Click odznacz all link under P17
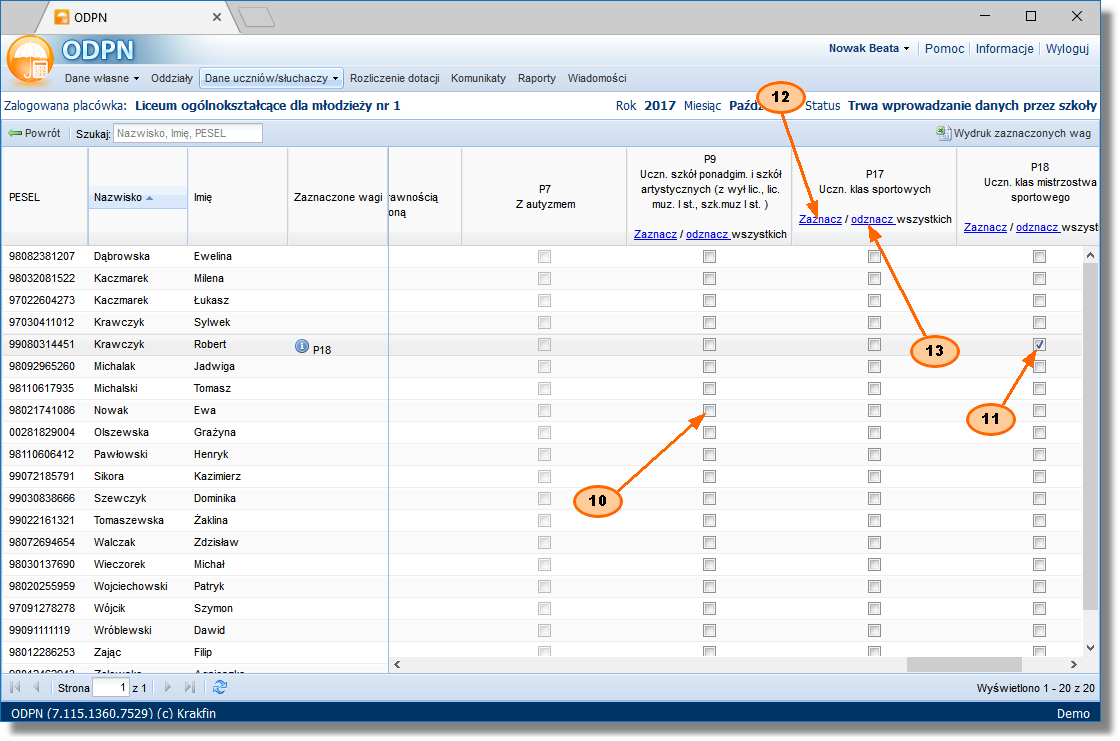 pos(872,219)
